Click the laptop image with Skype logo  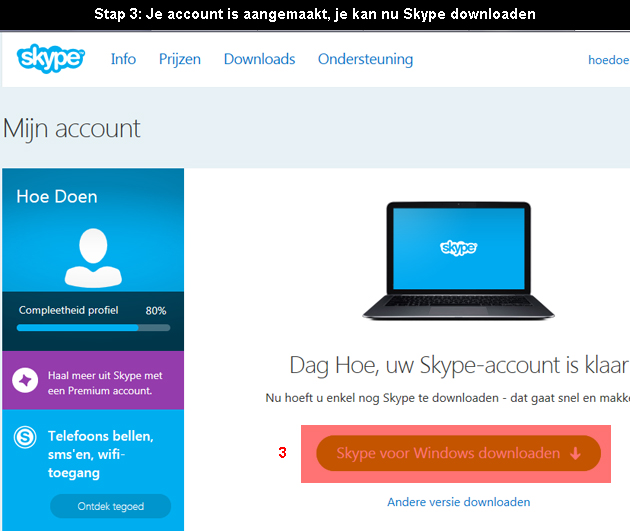[x=458, y=261]
